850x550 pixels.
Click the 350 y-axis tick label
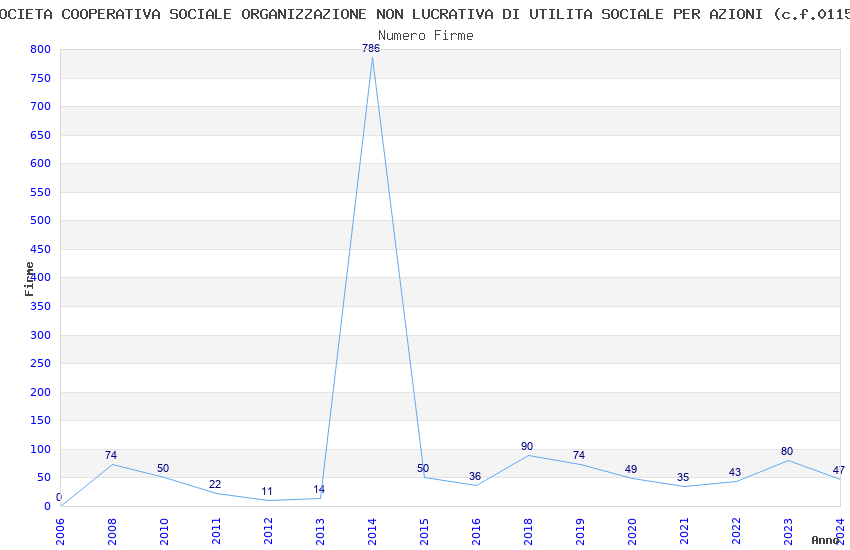tap(41, 306)
